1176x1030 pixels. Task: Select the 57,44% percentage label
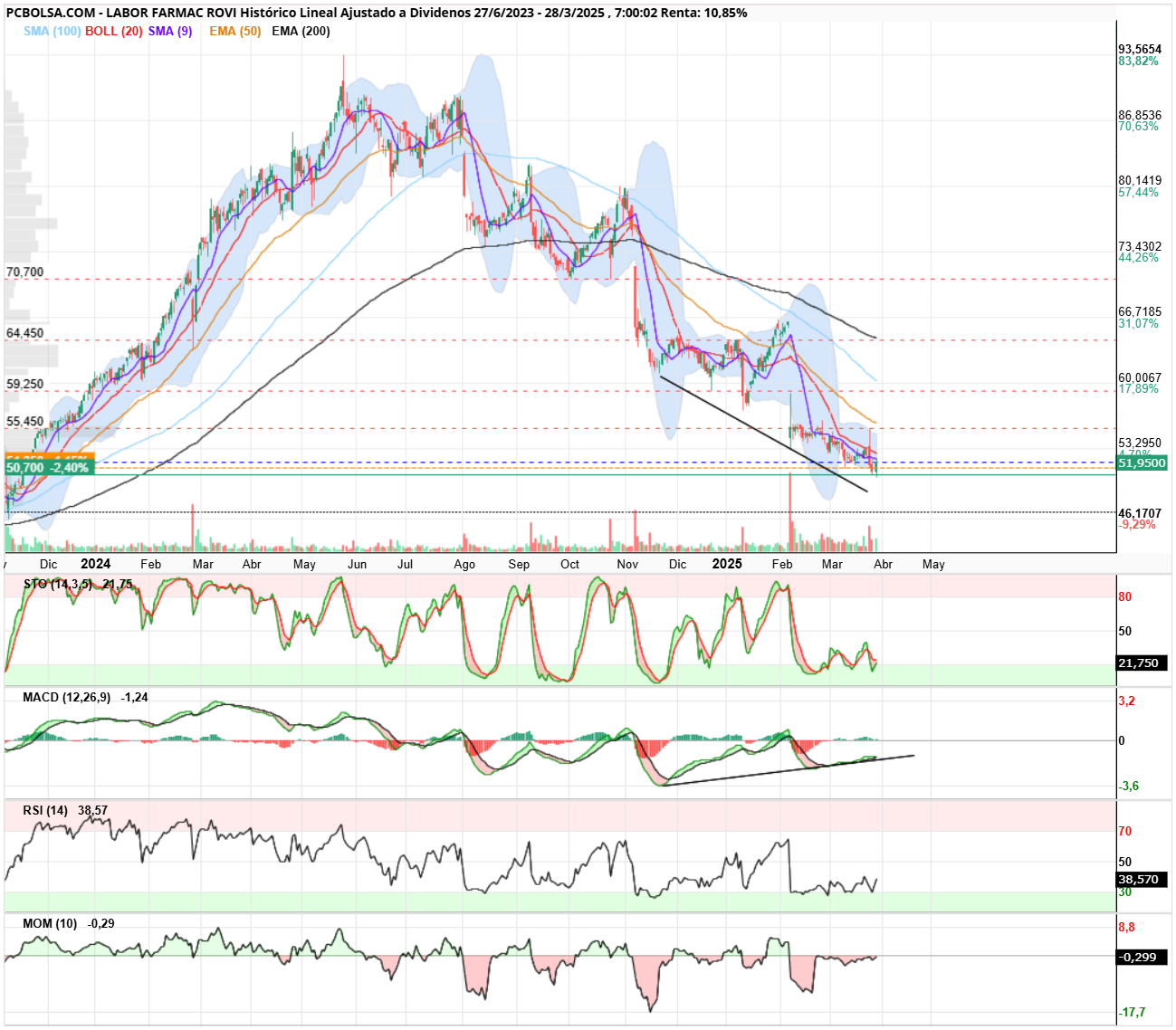pos(1138,192)
